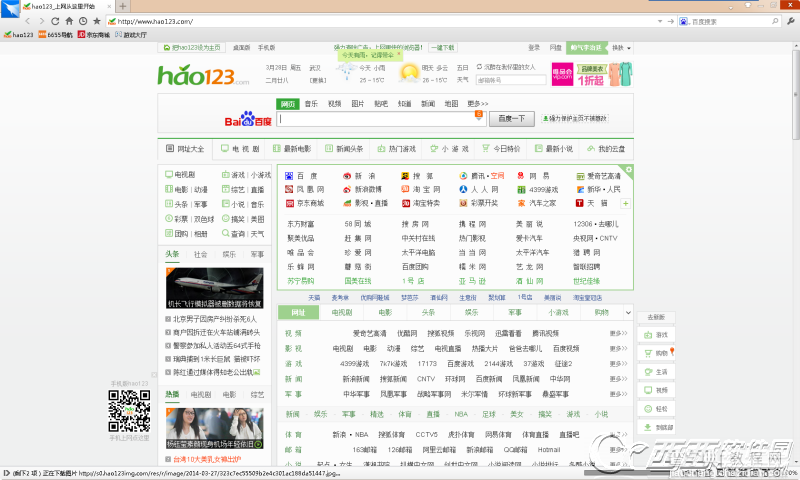The height and width of the screenshot is (480, 800).
Task: Click the hao123 logo
Action: pyautogui.click(x=203, y=75)
